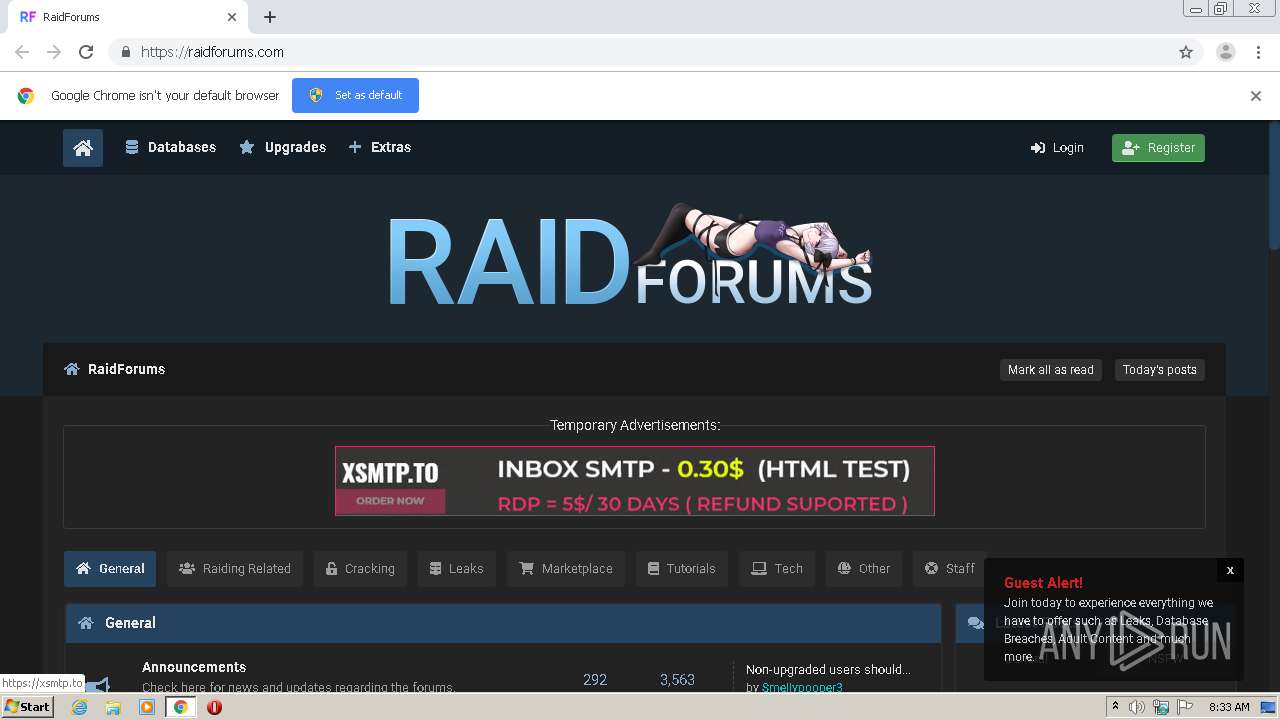Open the Chrome profile avatar
Viewport: 1280px width, 720px height.
(x=1226, y=52)
